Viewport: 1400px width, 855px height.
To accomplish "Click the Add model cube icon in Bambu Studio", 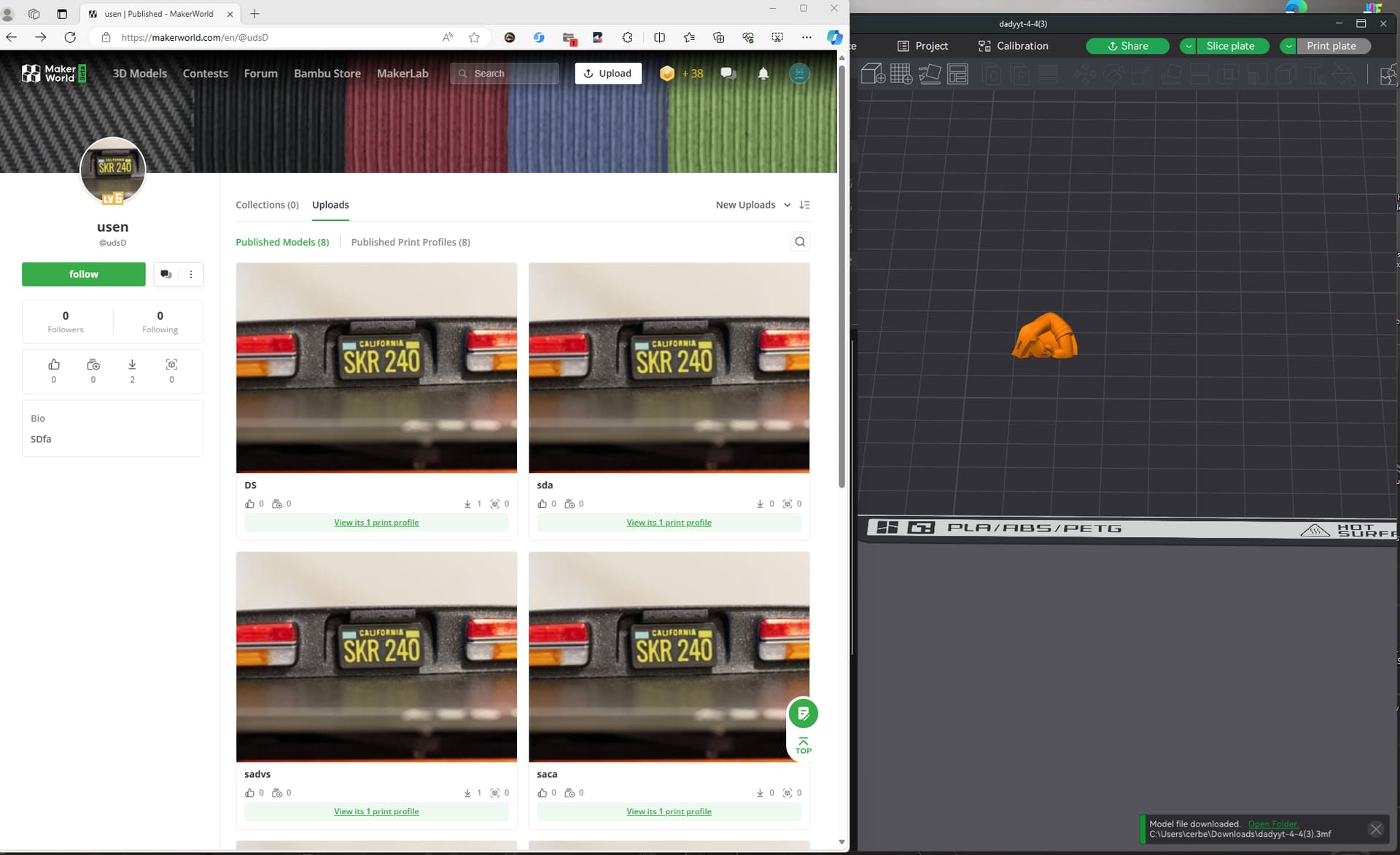I will [872, 74].
